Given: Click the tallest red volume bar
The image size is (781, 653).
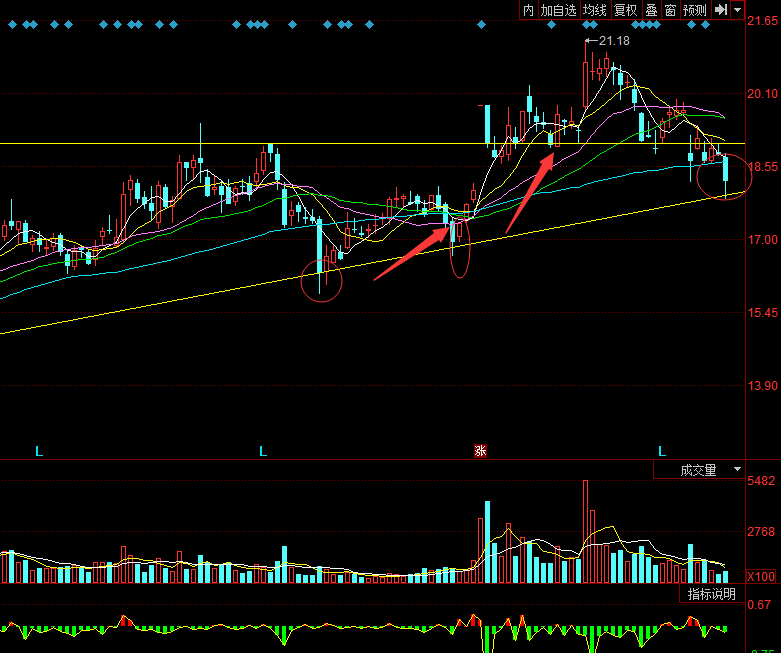Looking at the screenshot, I should 585,531.
